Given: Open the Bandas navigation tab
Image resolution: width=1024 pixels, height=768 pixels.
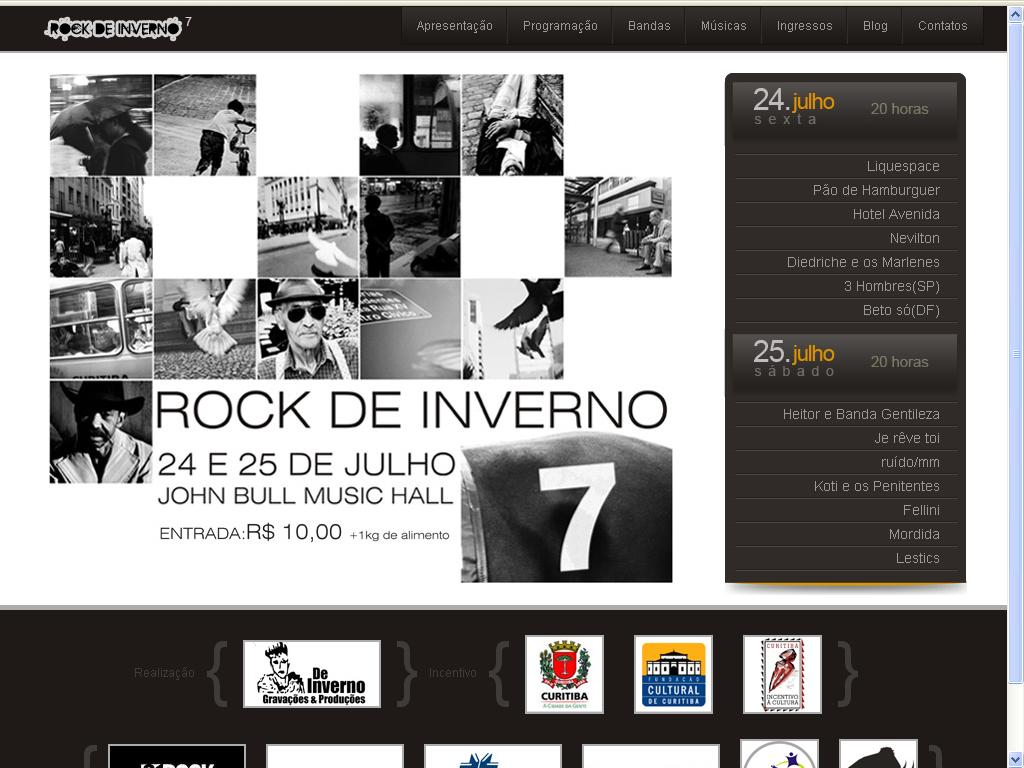Looking at the screenshot, I should pos(648,26).
